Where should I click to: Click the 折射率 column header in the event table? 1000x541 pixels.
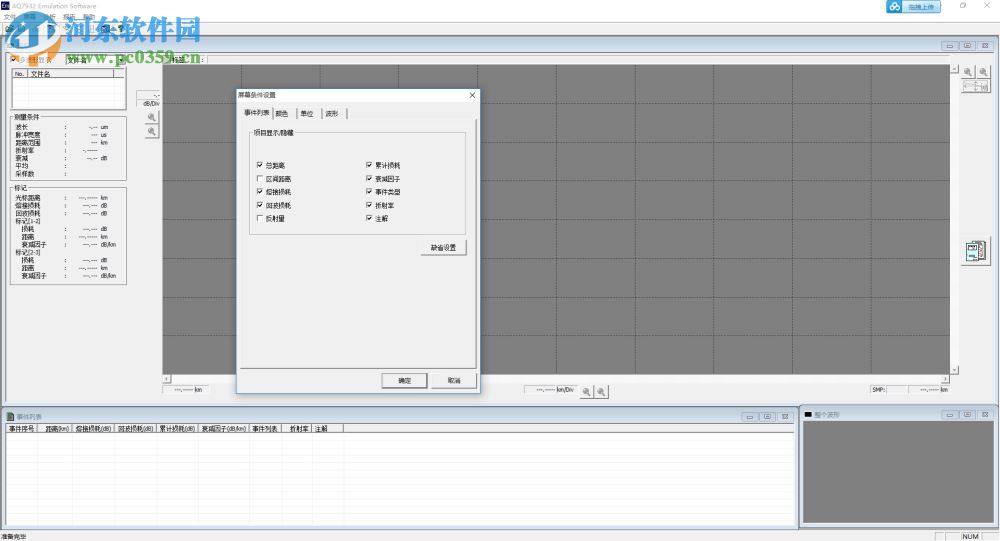coord(298,429)
